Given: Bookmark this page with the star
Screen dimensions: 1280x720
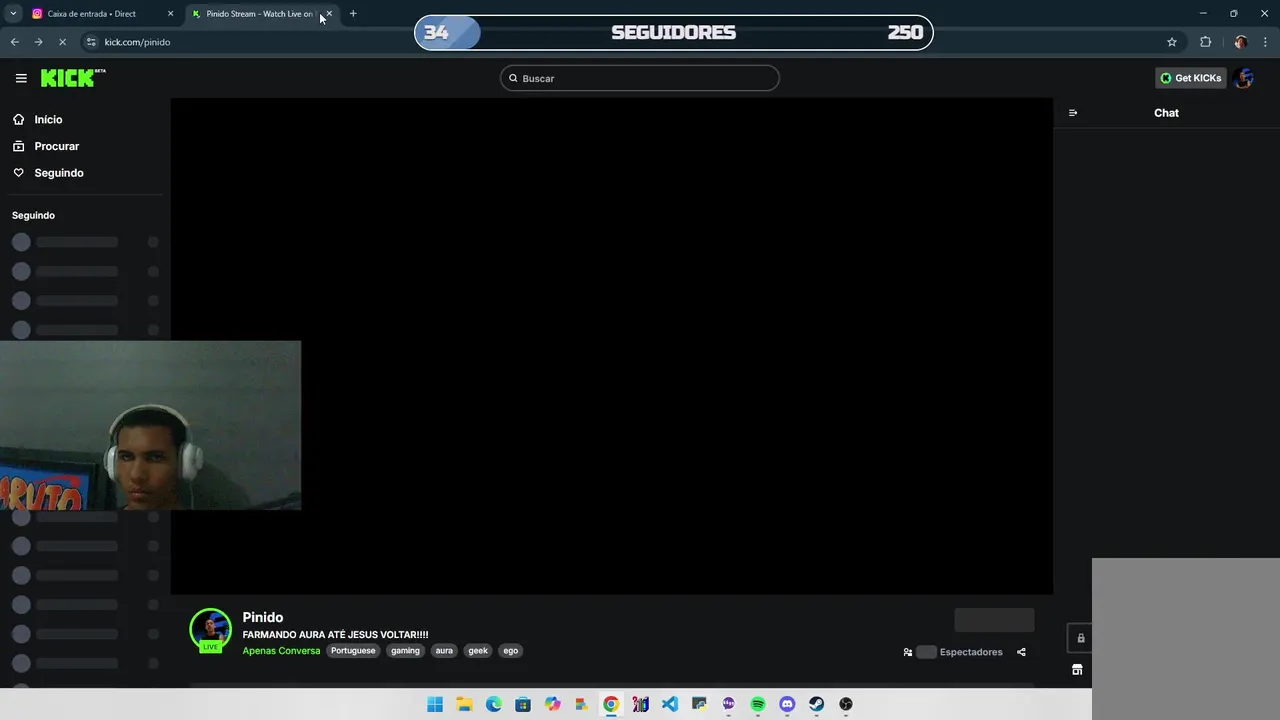Looking at the screenshot, I should 1172,42.
